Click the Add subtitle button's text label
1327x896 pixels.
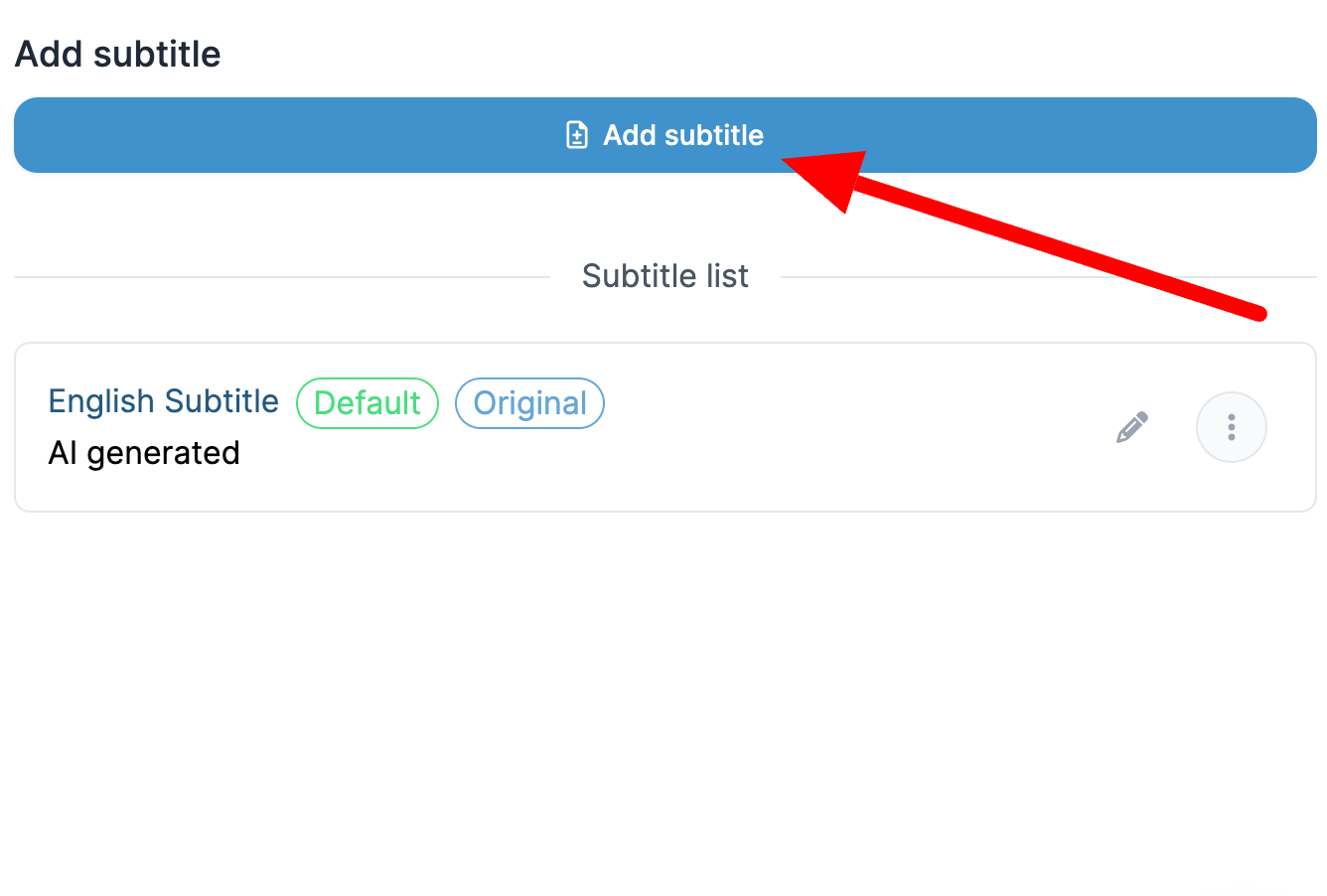click(x=683, y=135)
